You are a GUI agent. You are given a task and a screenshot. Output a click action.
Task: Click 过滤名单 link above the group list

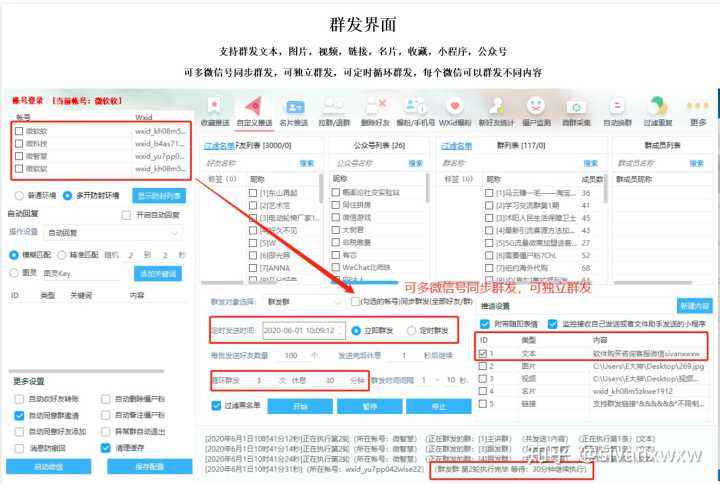456,146
